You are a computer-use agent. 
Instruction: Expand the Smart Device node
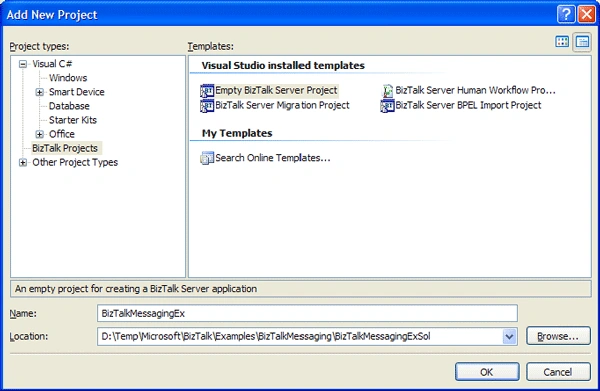39,92
